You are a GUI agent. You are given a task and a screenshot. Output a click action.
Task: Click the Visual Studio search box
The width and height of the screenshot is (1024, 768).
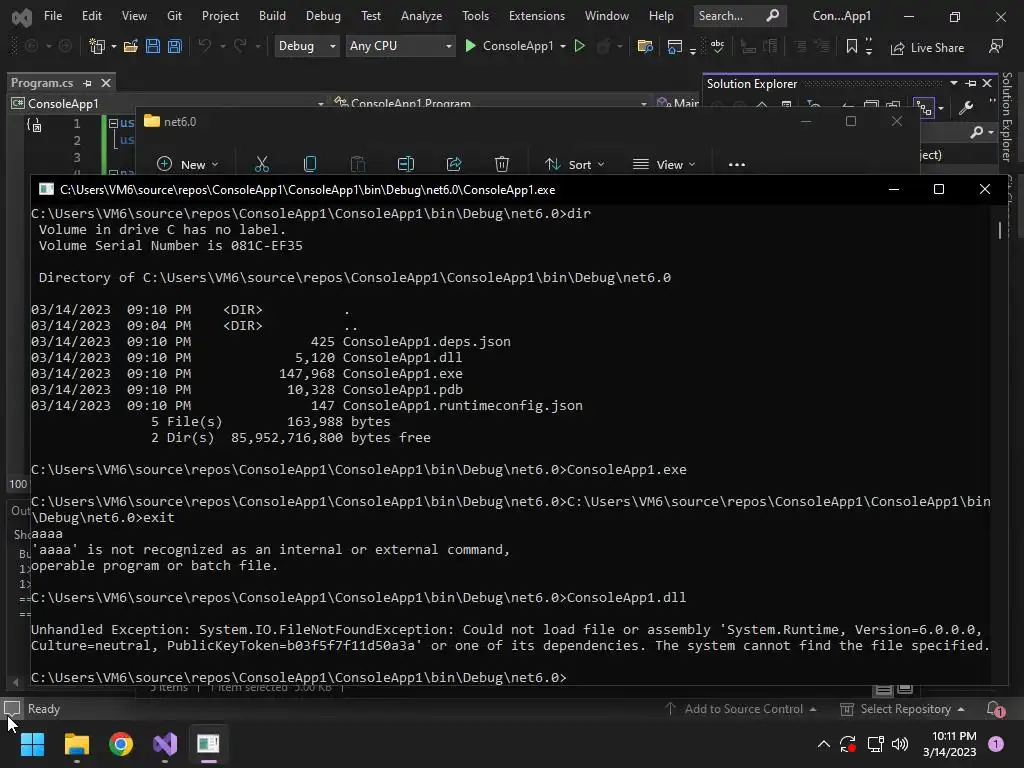point(739,16)
